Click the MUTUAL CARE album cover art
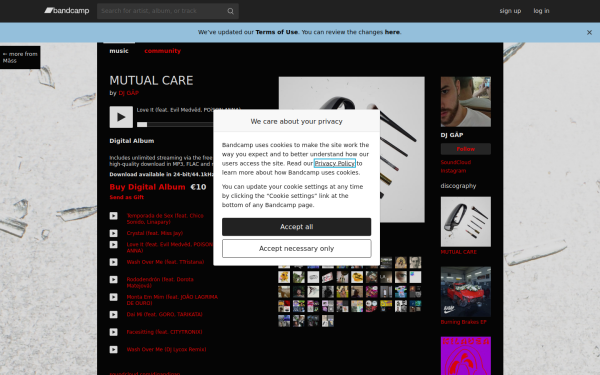The image size is (600, 375). coord(352,149)
